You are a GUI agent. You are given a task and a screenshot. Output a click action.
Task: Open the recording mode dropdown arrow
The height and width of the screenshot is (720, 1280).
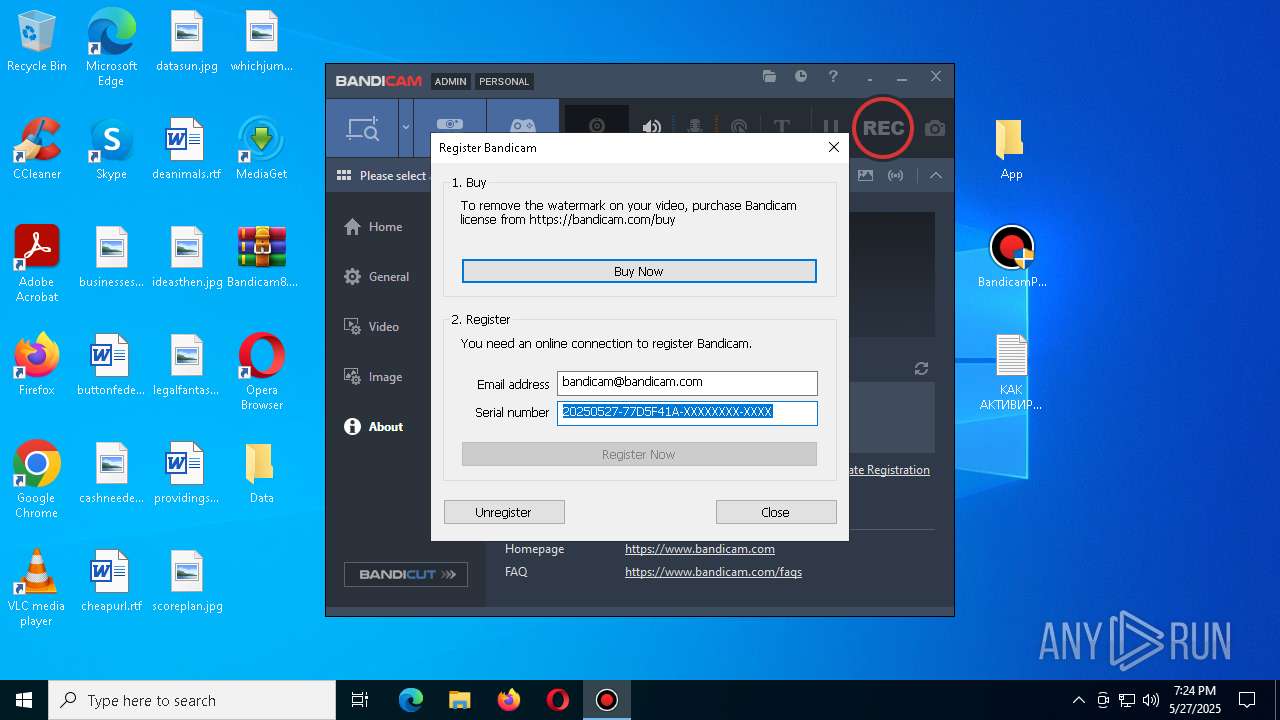click(x=406, y=128)
